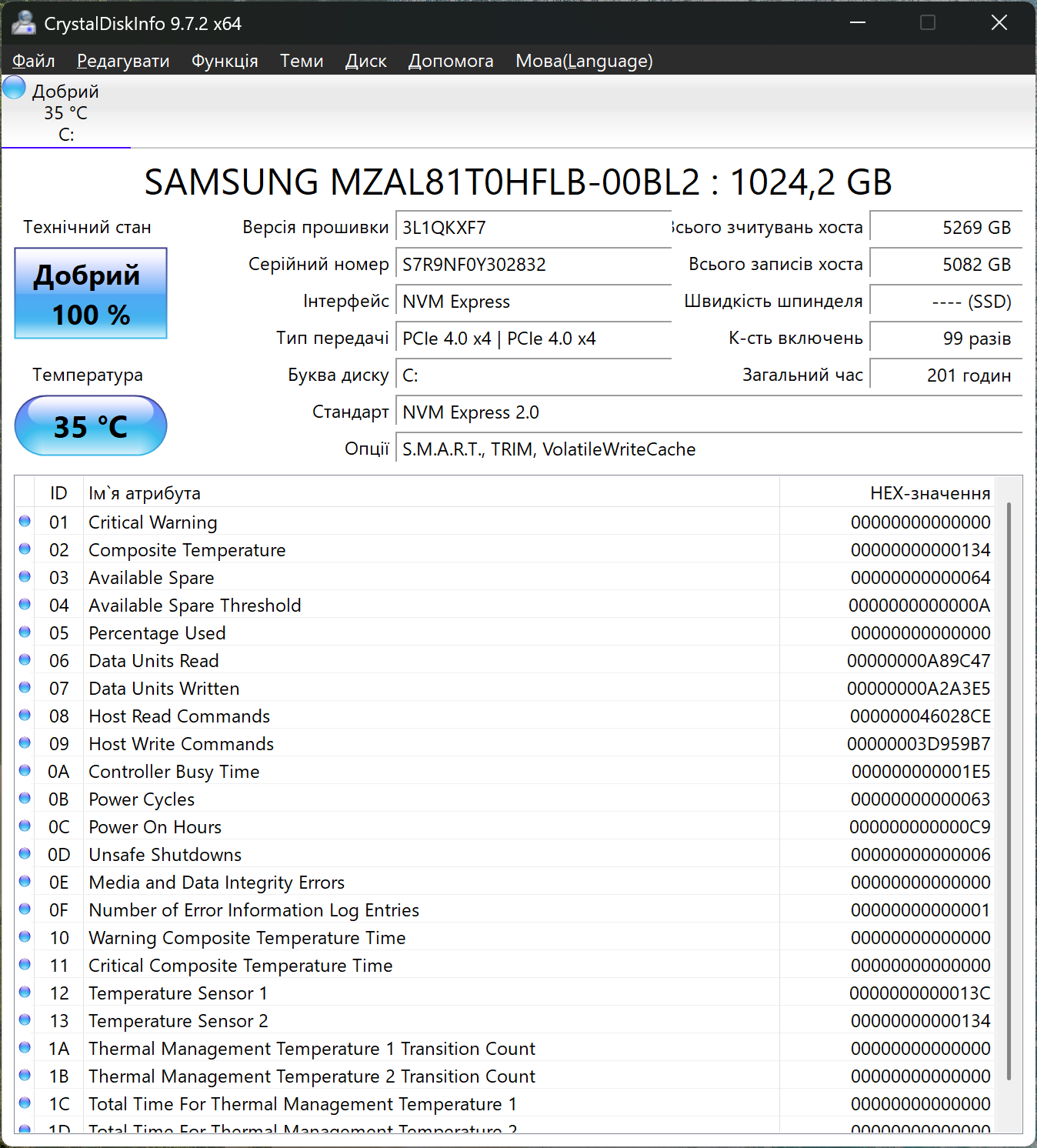Click the drive letter field C:
This screenshot has height=1148, width=1037.
click(x=534, y=375)
